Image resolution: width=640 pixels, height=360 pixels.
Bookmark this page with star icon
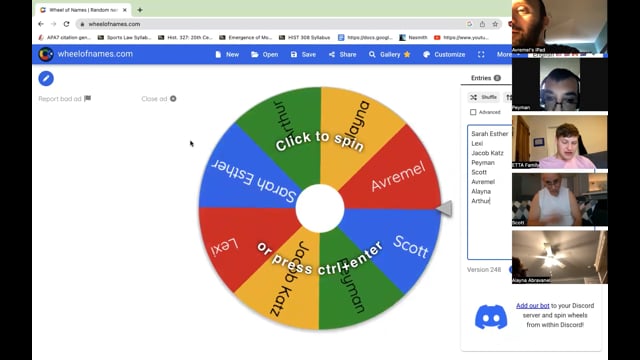(495, 24)
